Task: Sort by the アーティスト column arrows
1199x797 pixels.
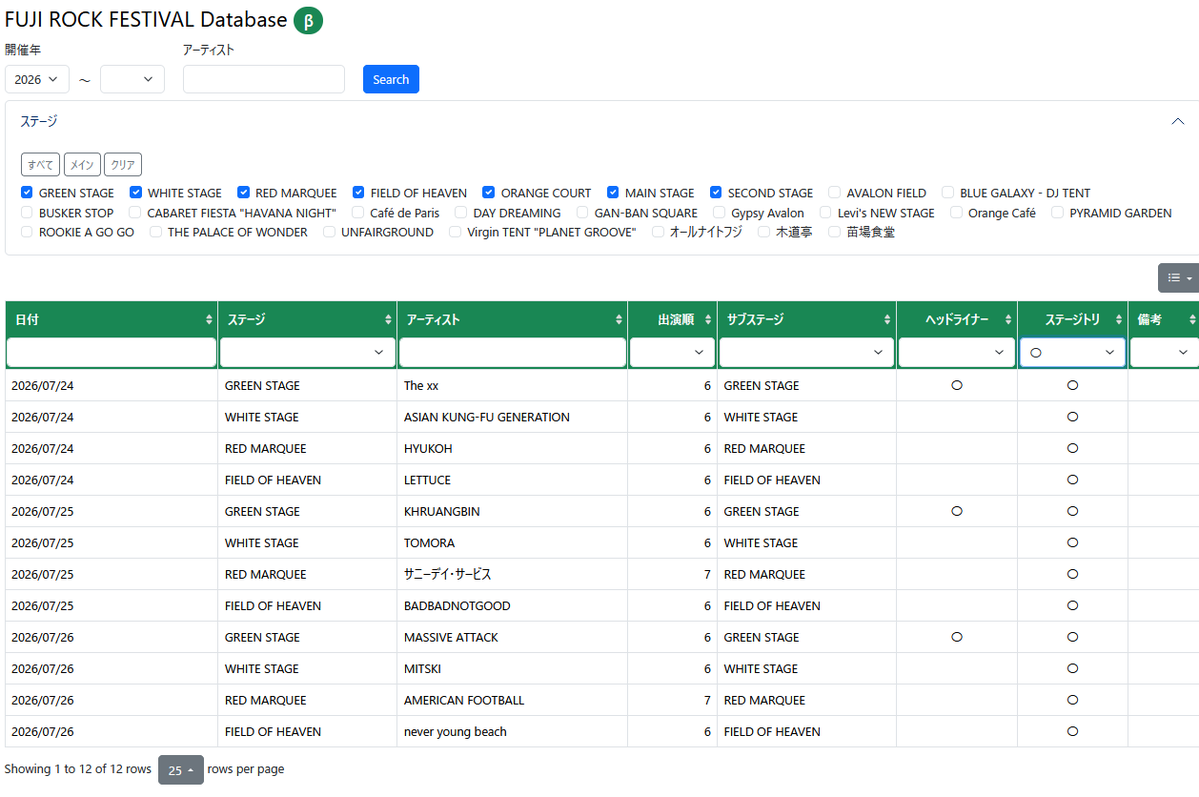Action: pos(619,320)
